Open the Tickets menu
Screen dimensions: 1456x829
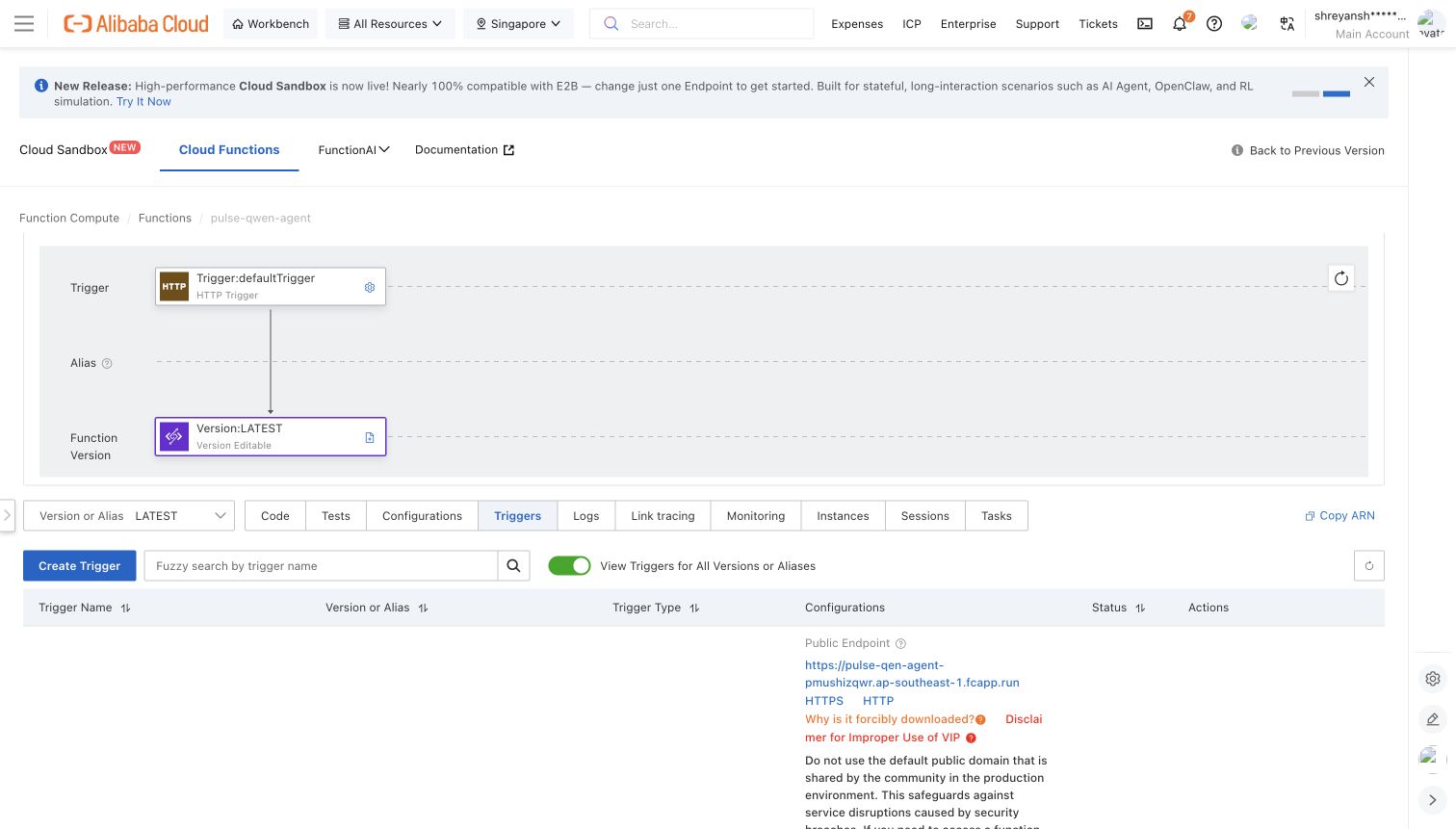(x=1098, y=24)
